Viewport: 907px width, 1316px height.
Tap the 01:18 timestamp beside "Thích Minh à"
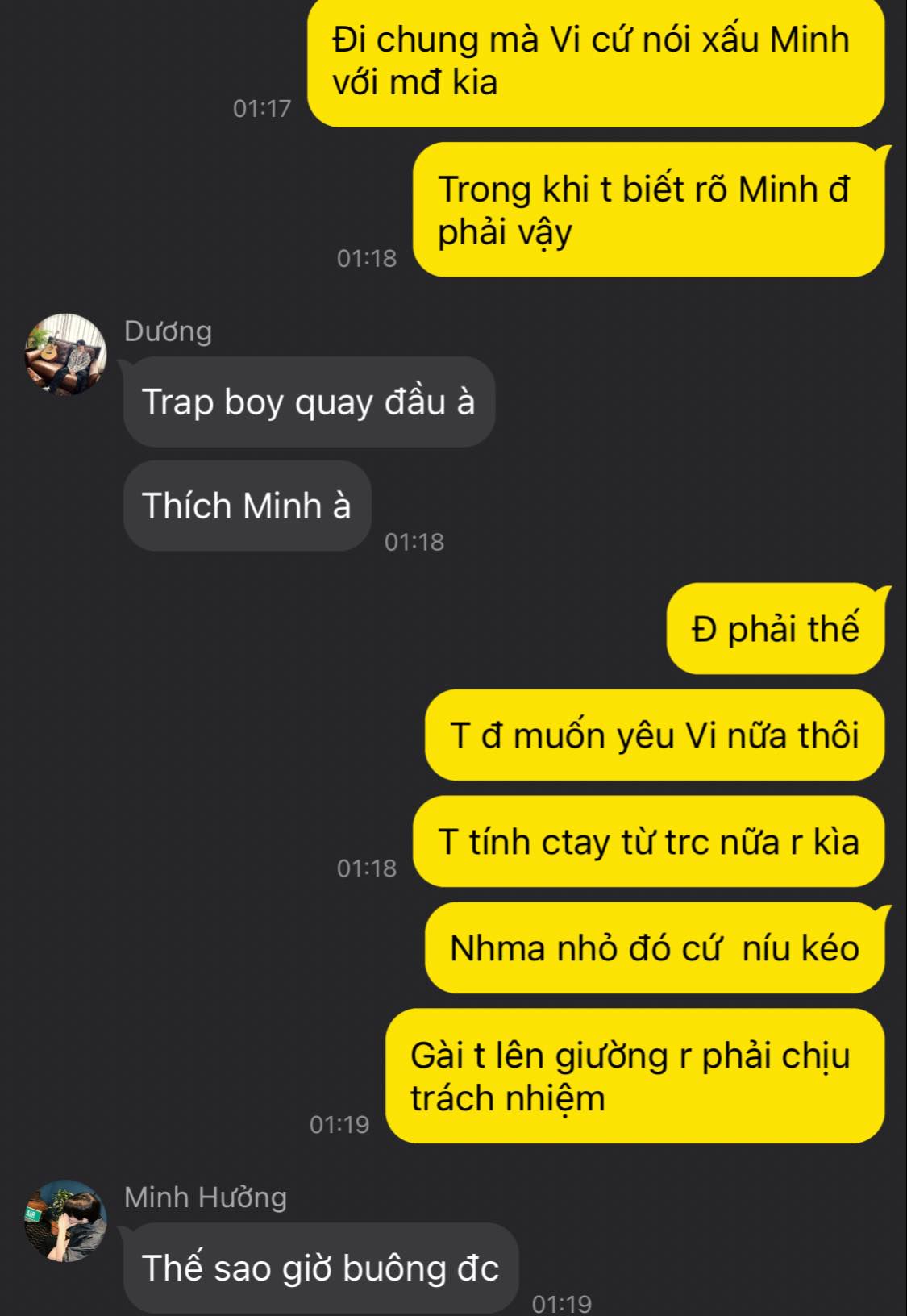click(x=414, y=542)
